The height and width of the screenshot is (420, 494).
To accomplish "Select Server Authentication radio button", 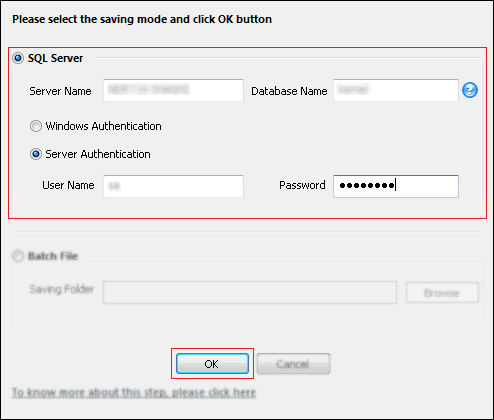I will click(36, 154).
